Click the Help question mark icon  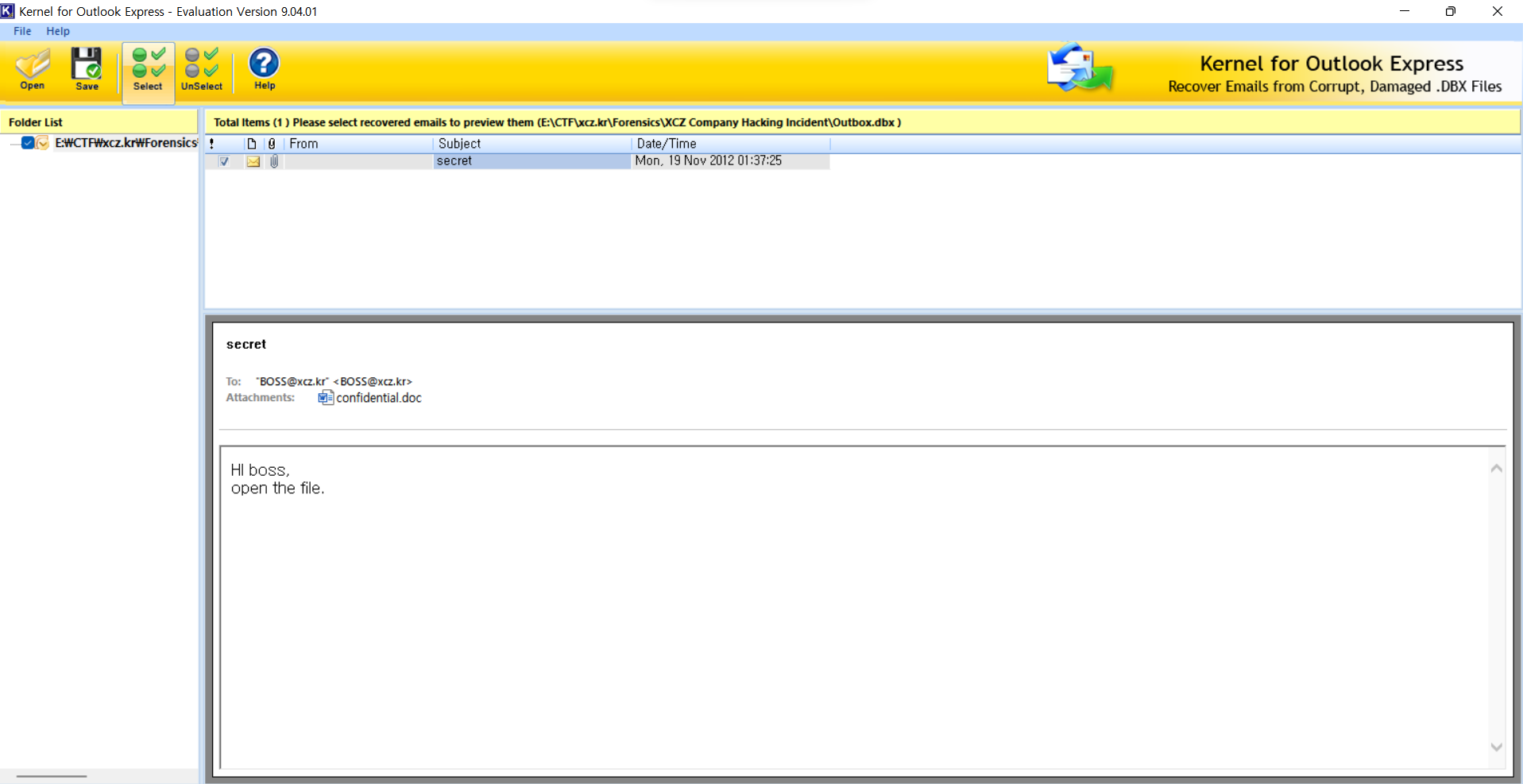tap(264, 70)
